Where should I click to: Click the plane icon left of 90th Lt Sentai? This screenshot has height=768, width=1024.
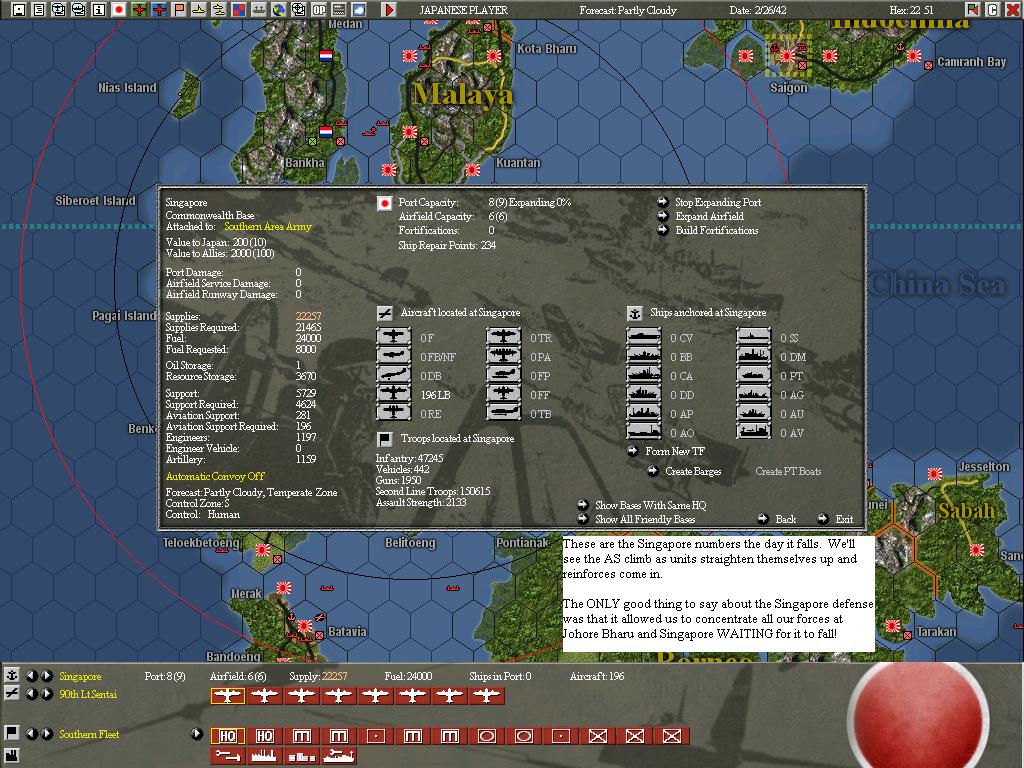[x=12, y=694]
